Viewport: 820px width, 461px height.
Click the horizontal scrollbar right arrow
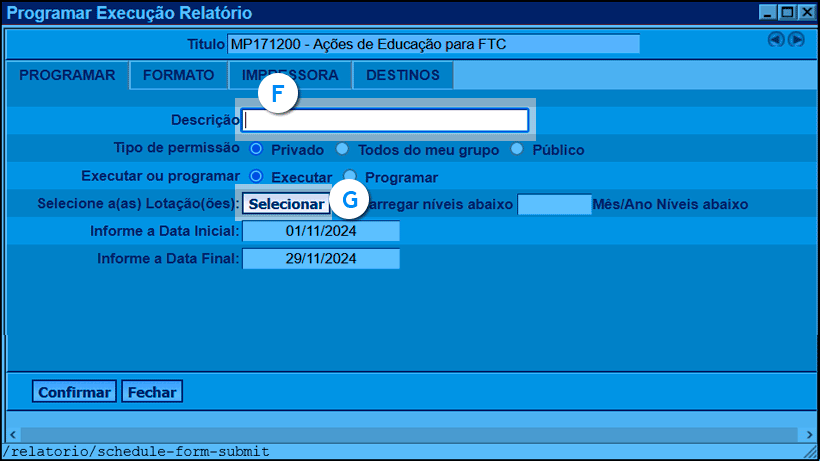point(809,434)
